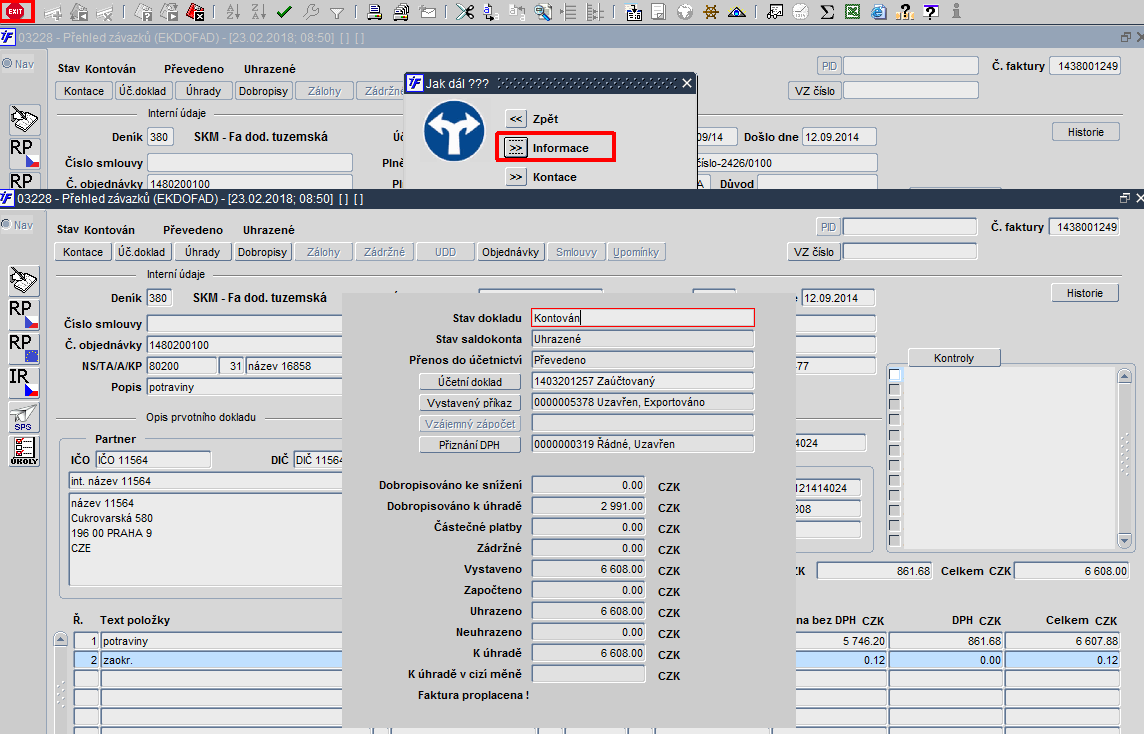
Task: Click the Kontroly list scrollbar down arrow
Action: 1124,541
